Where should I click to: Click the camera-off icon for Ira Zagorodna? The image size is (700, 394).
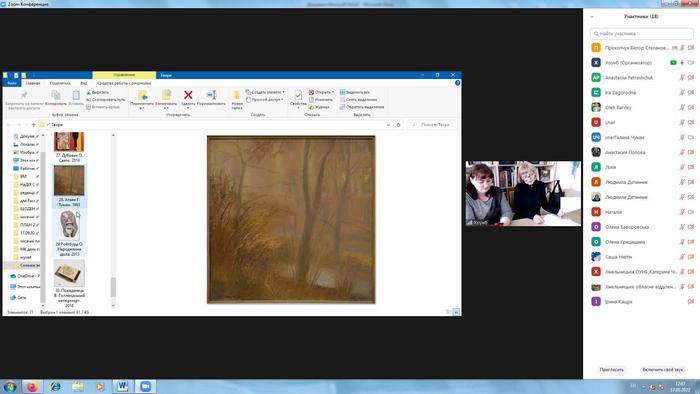pos(691,93)
